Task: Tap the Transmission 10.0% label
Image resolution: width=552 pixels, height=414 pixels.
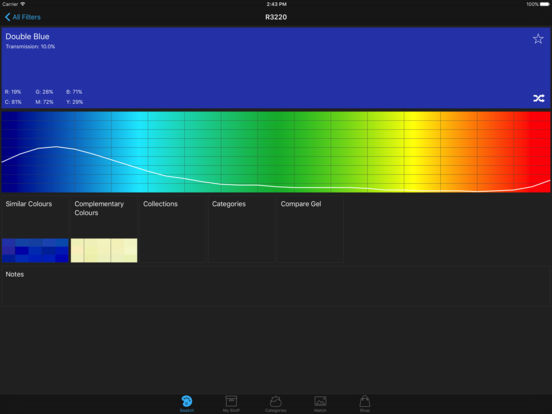Action: coord(30,46)
